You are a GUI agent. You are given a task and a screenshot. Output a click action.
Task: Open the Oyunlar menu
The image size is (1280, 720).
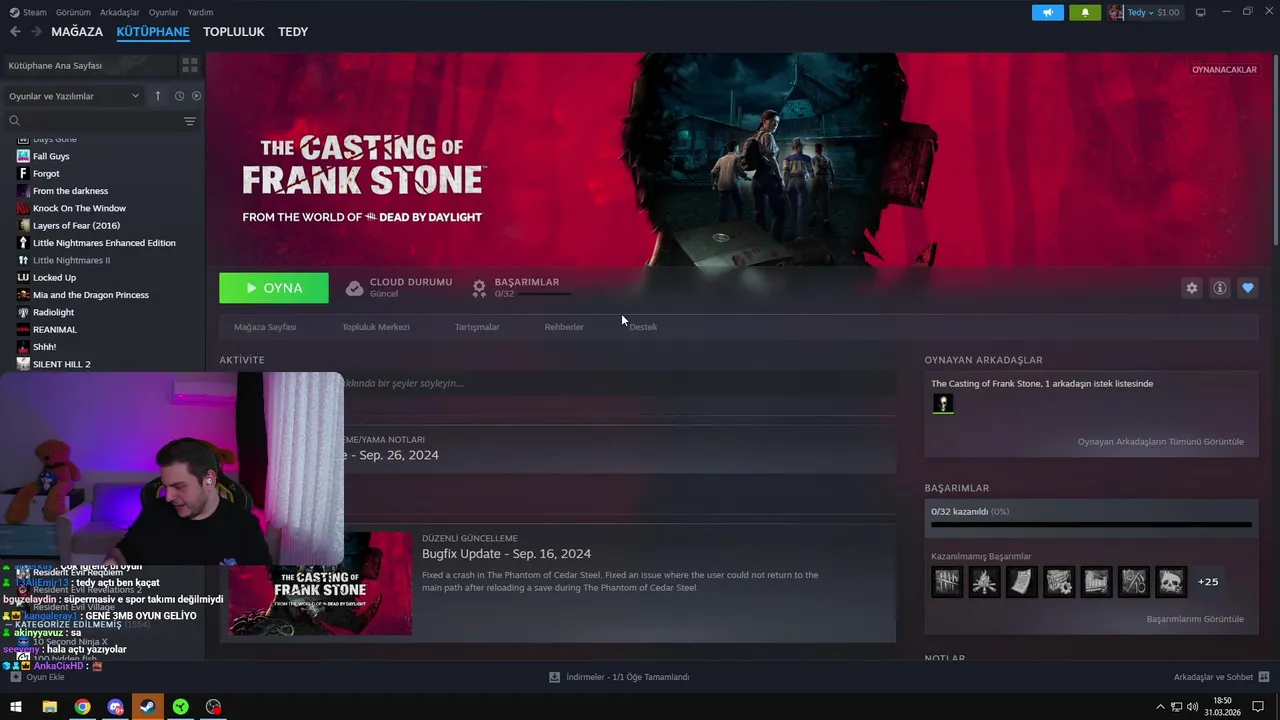tap(164, 13)
